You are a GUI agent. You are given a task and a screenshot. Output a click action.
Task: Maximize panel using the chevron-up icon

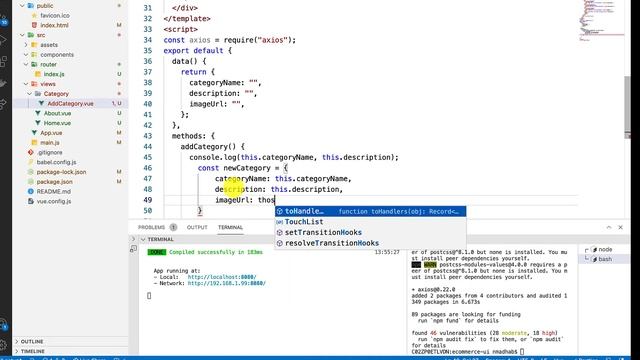tap(609, 227)
